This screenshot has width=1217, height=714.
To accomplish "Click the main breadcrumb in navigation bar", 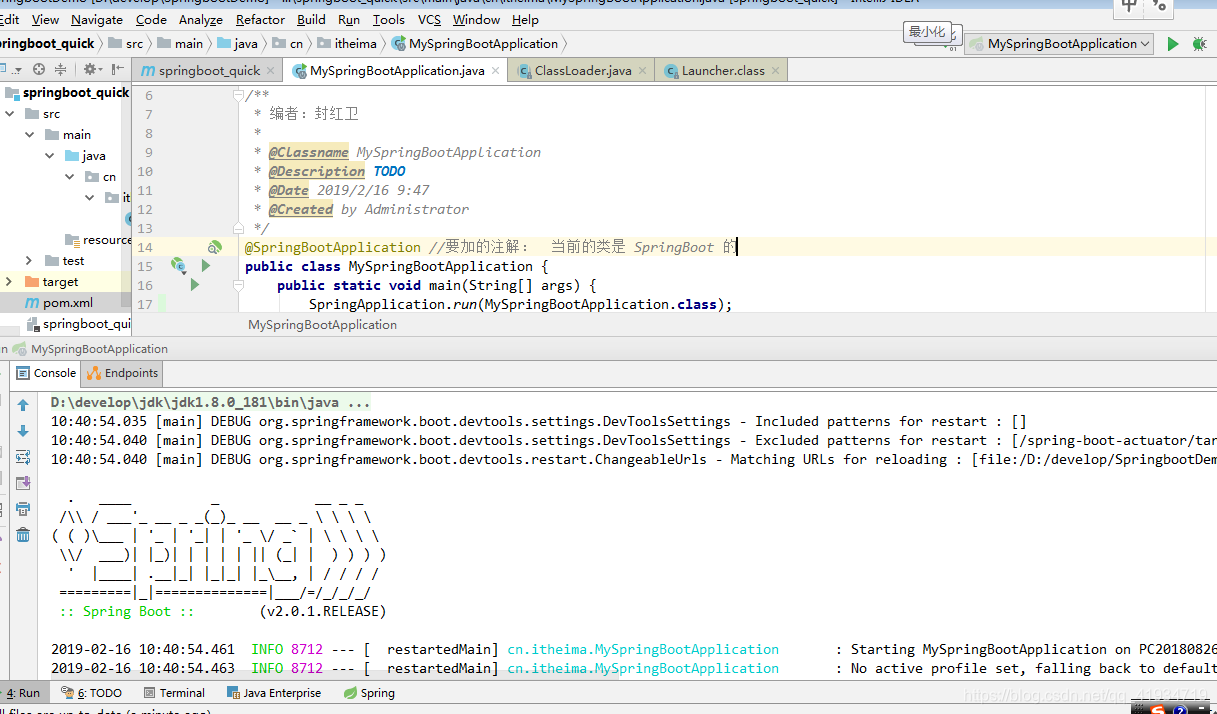I will (x=179, y=44).
